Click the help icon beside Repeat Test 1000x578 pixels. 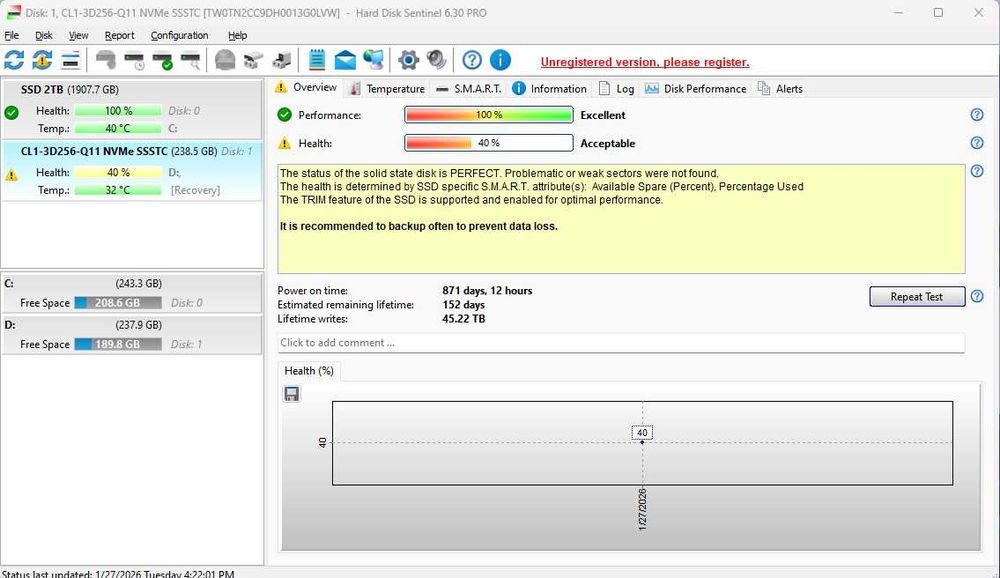(976, 296)
